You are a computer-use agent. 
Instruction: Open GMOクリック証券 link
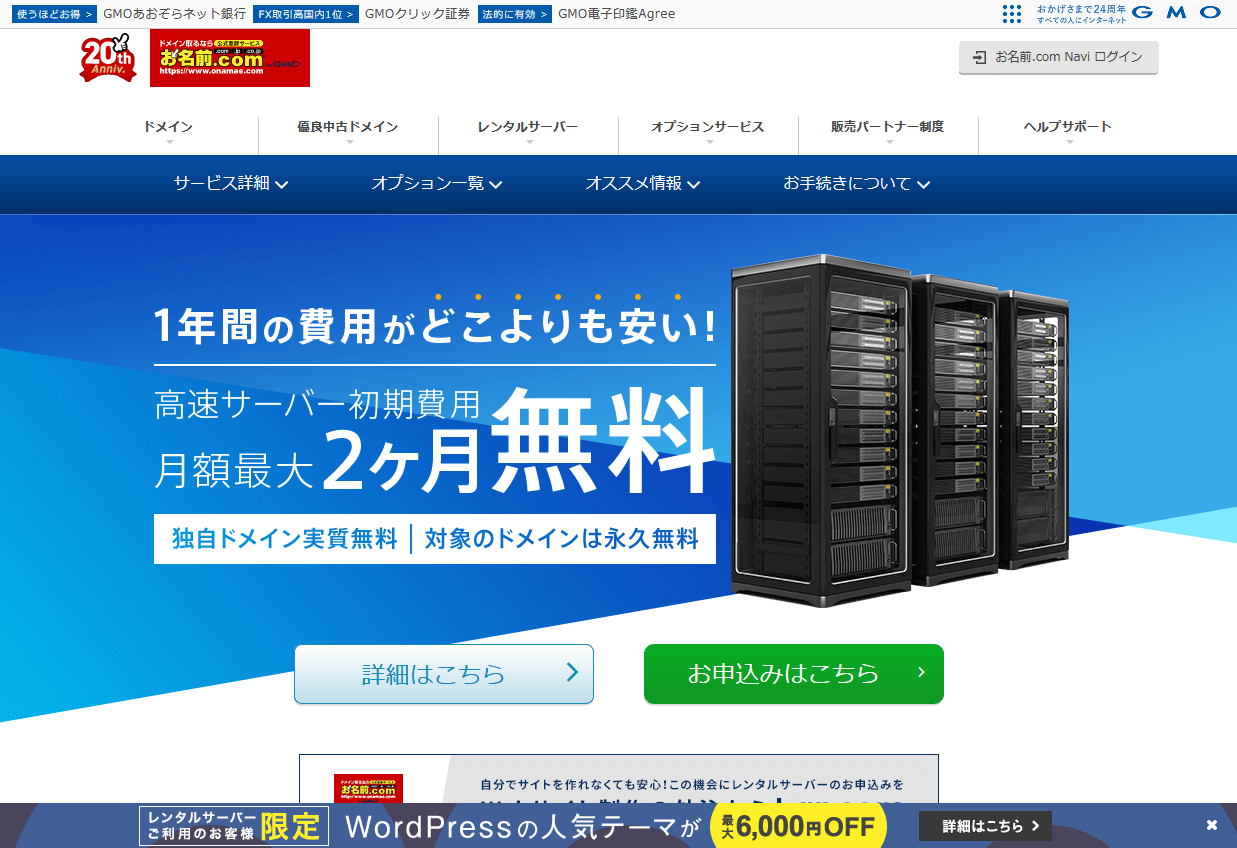click(417, 14)
